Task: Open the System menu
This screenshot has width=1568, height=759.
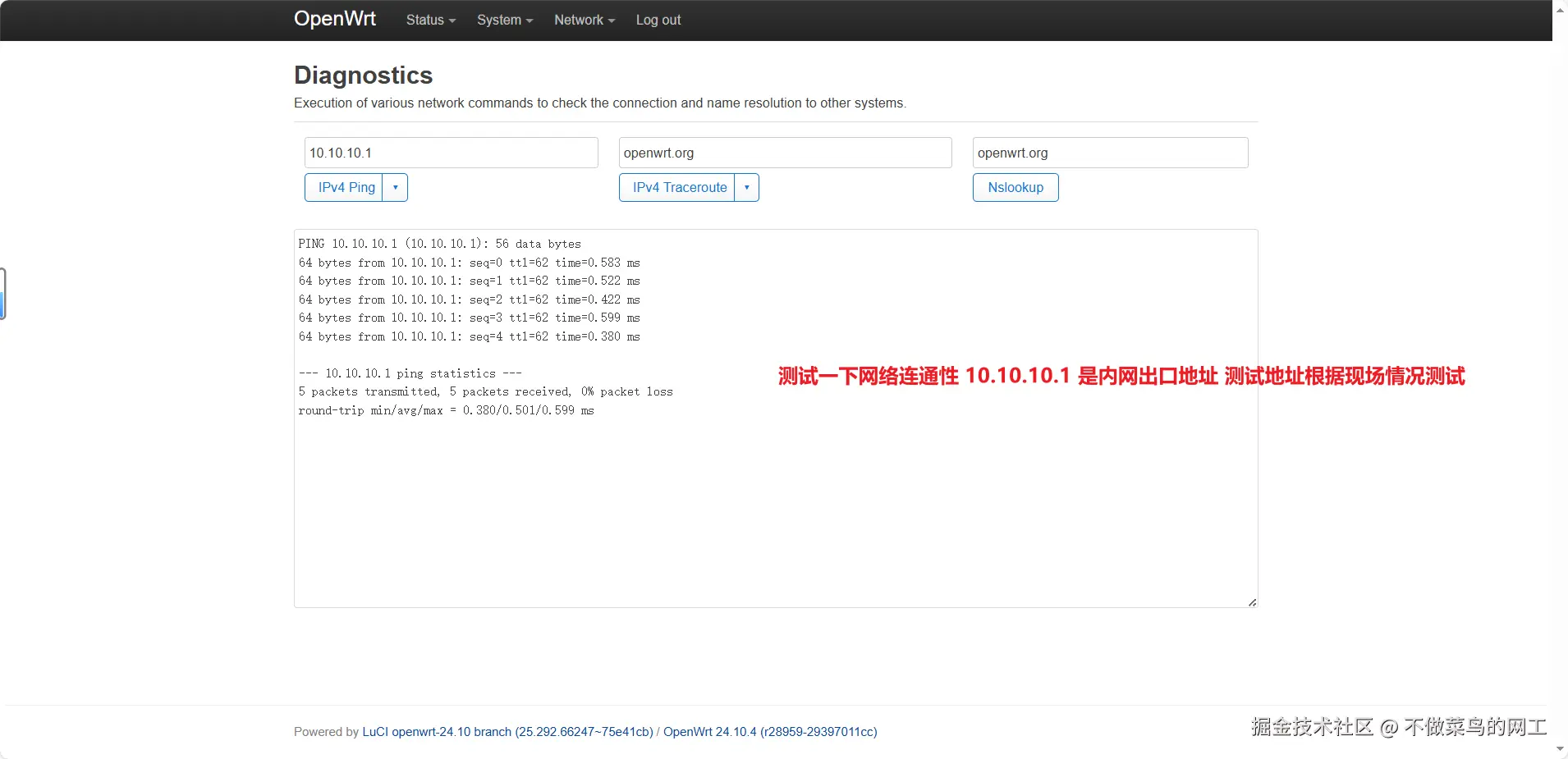Action: [505, 20]
